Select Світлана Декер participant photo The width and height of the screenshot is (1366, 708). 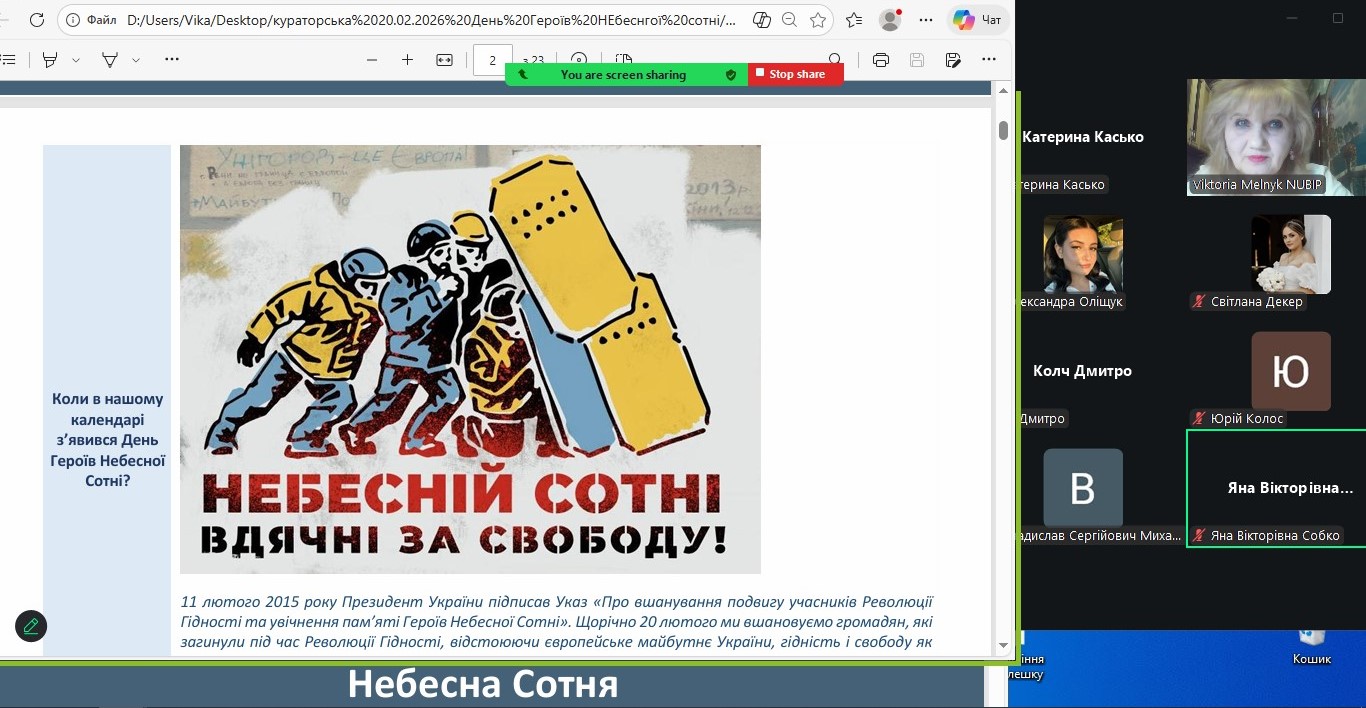point(1291,254)
